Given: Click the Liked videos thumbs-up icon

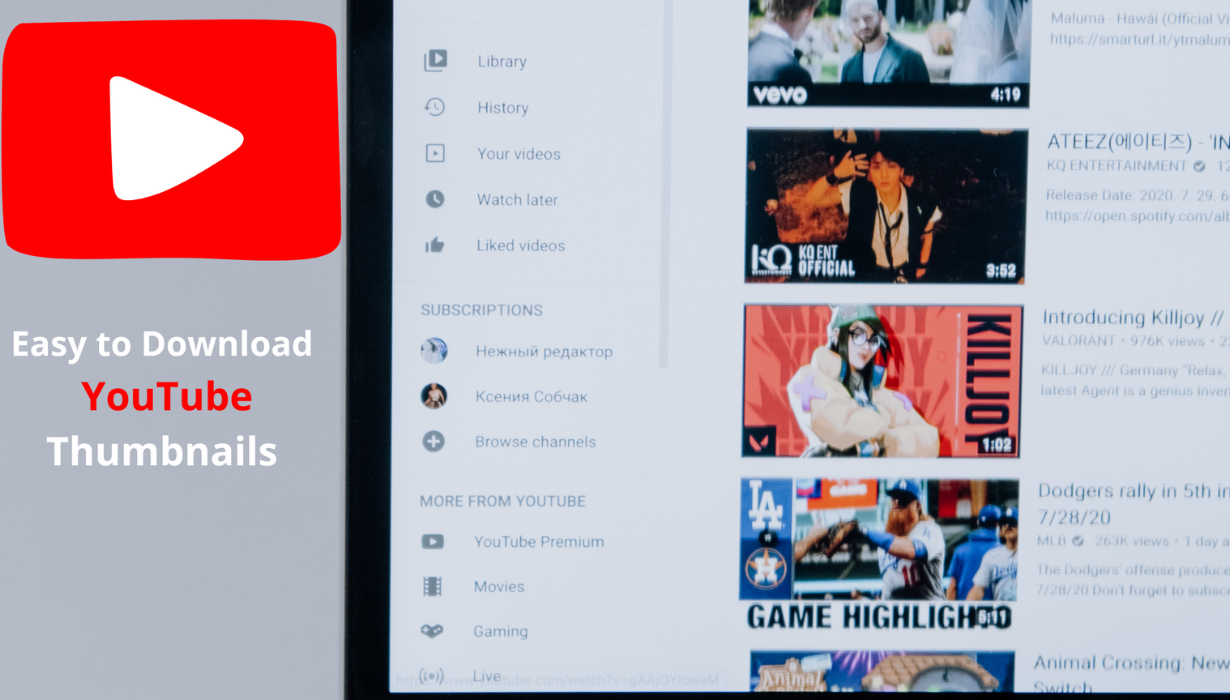Looking at the screenshot, I should click(434, 245).
